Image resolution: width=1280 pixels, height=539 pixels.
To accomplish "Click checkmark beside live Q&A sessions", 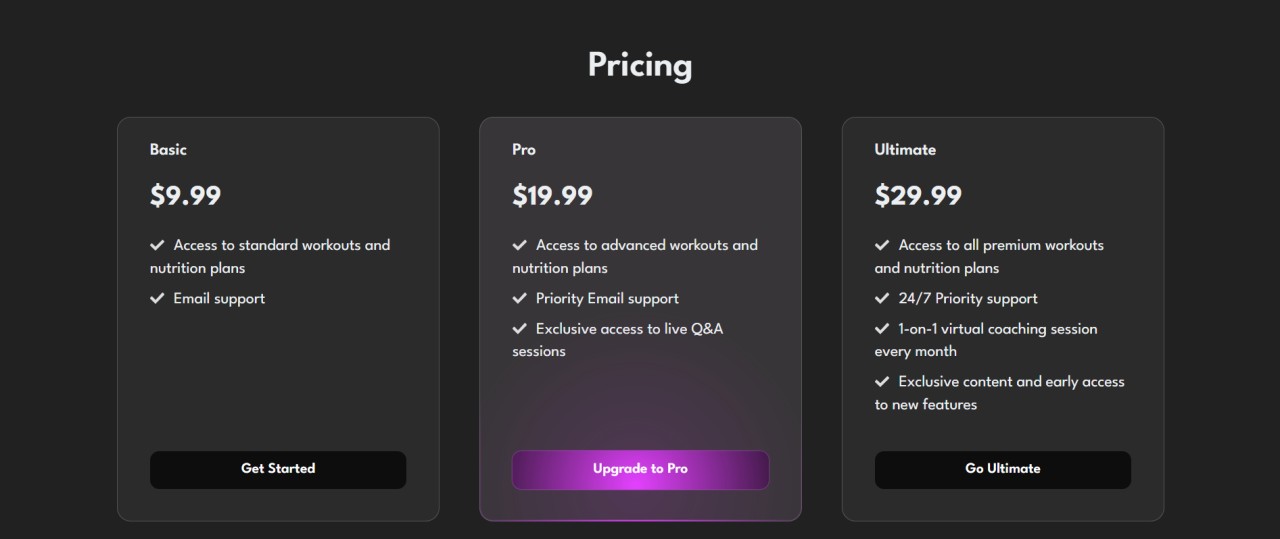I will click(519, 328).
